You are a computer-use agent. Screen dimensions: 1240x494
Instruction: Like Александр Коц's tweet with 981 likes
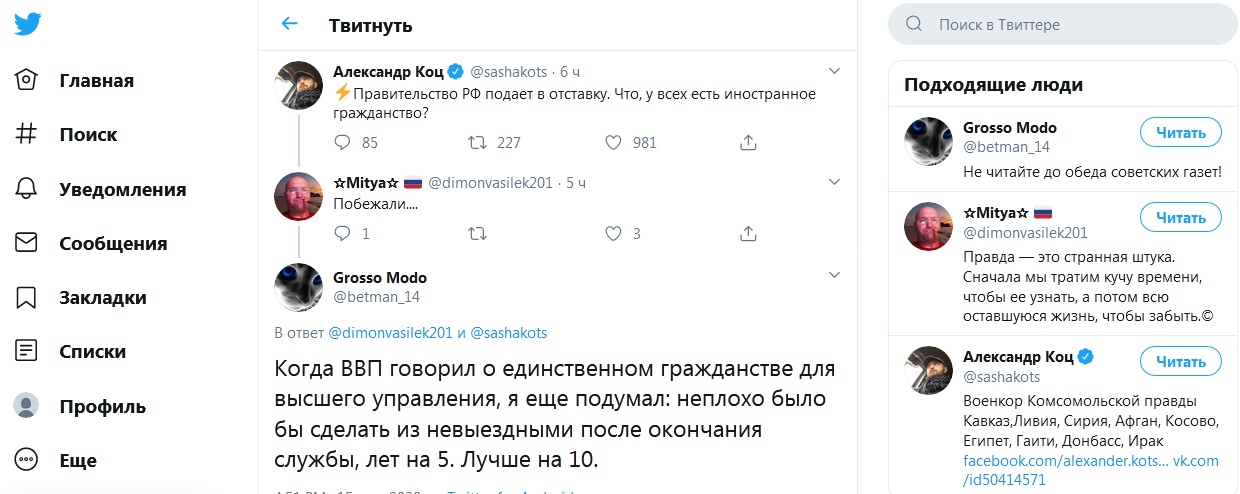pyautogui.click(x=614, y=142)
